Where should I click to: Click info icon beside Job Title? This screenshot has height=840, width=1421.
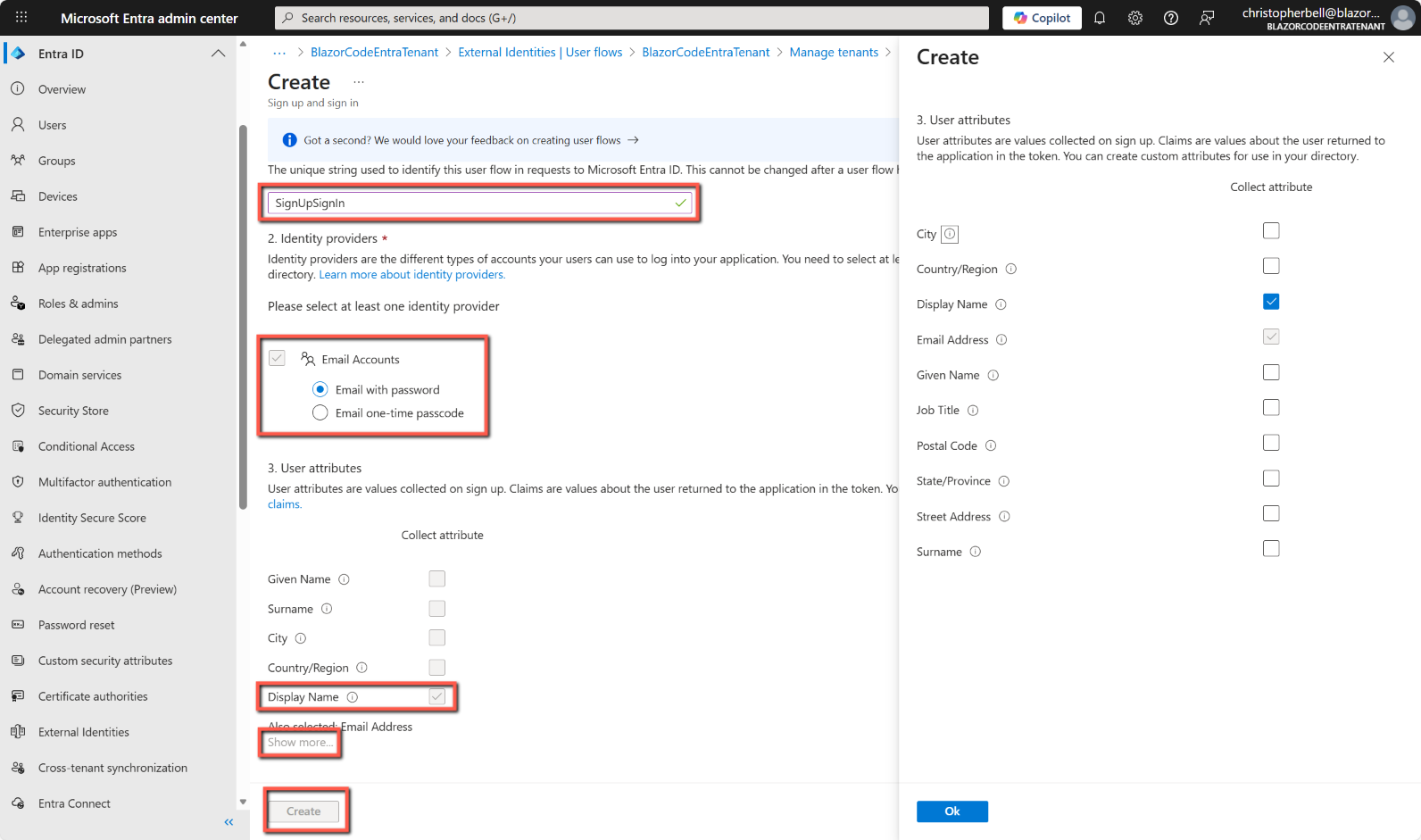pyautogui.click(x=973, y=411)
